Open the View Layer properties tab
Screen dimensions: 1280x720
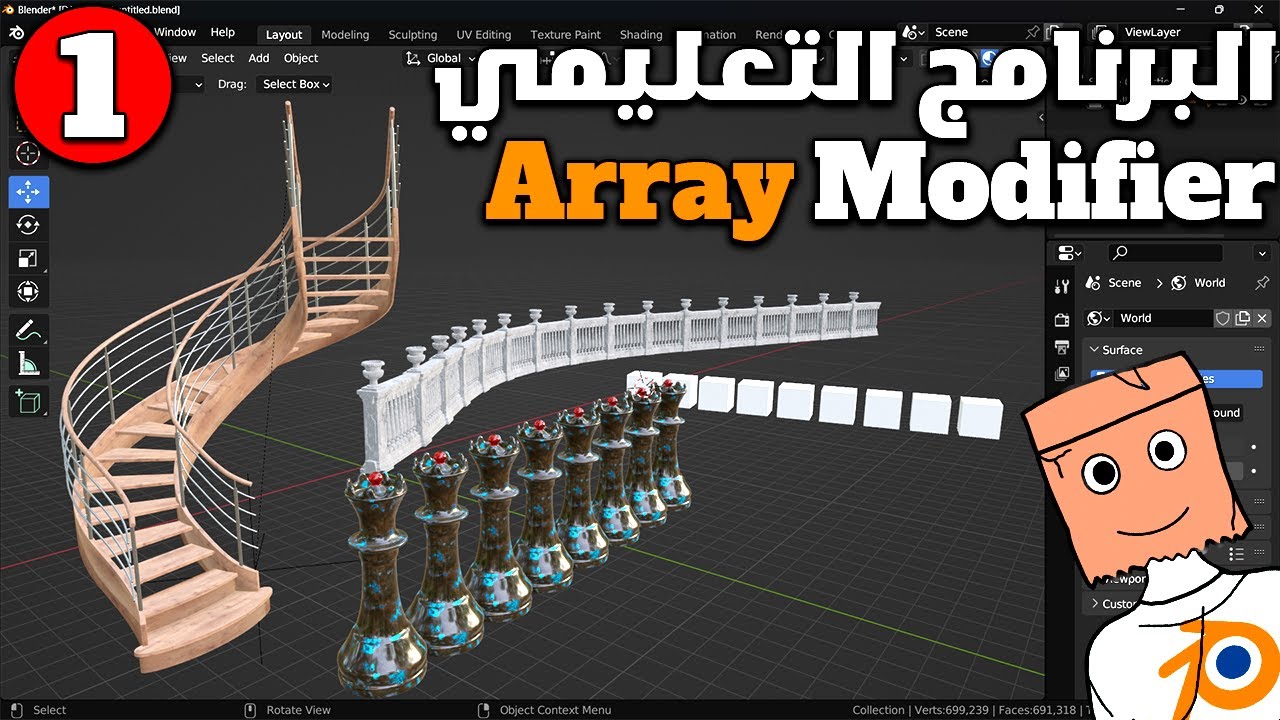point(1062,373)
